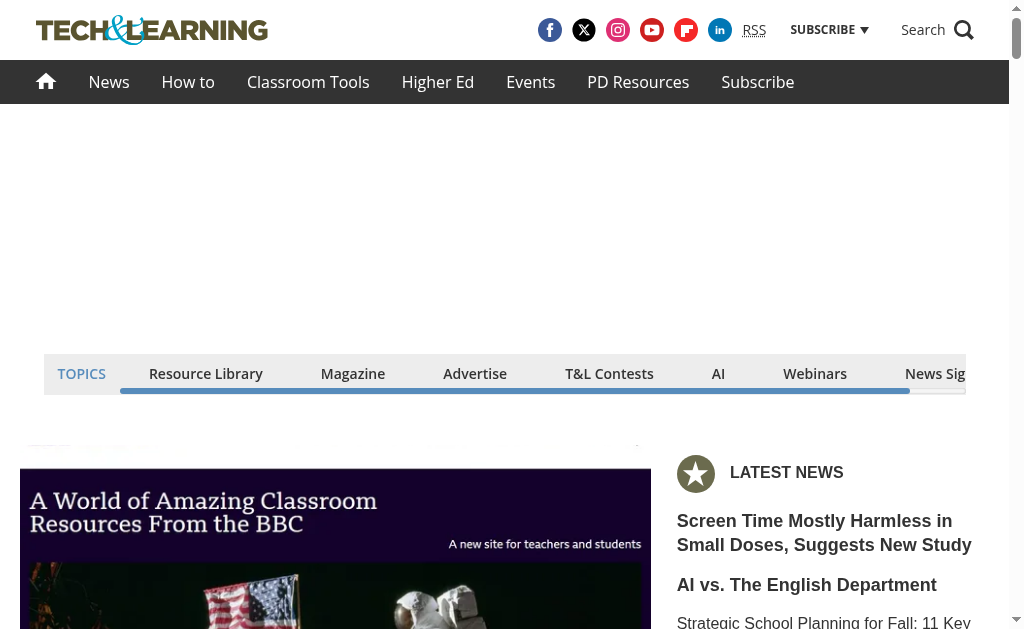Click the TOPICS label

coord(82,374)
